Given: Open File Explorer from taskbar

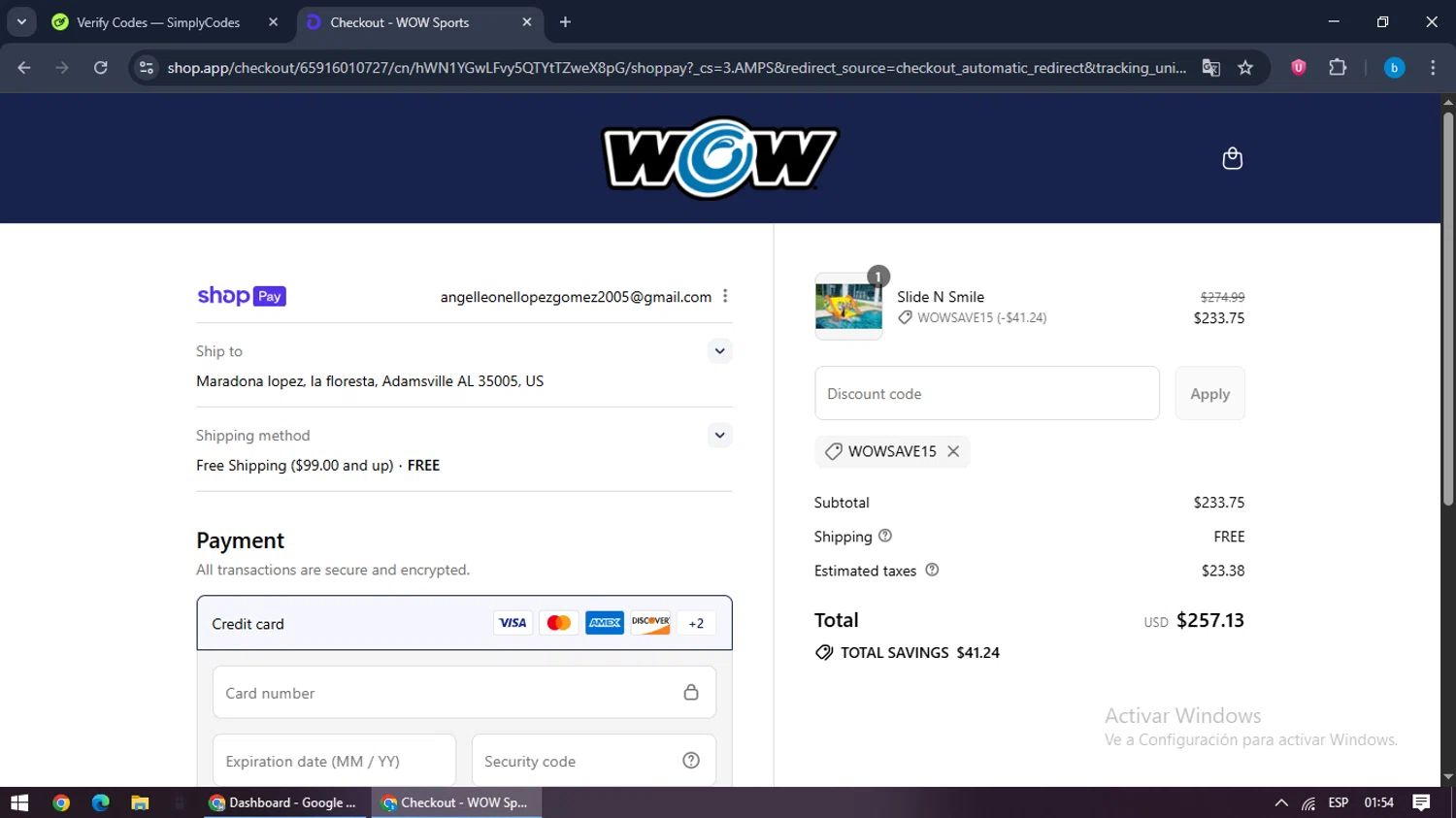Looking at the screenshot, I should tap(140, 802).
